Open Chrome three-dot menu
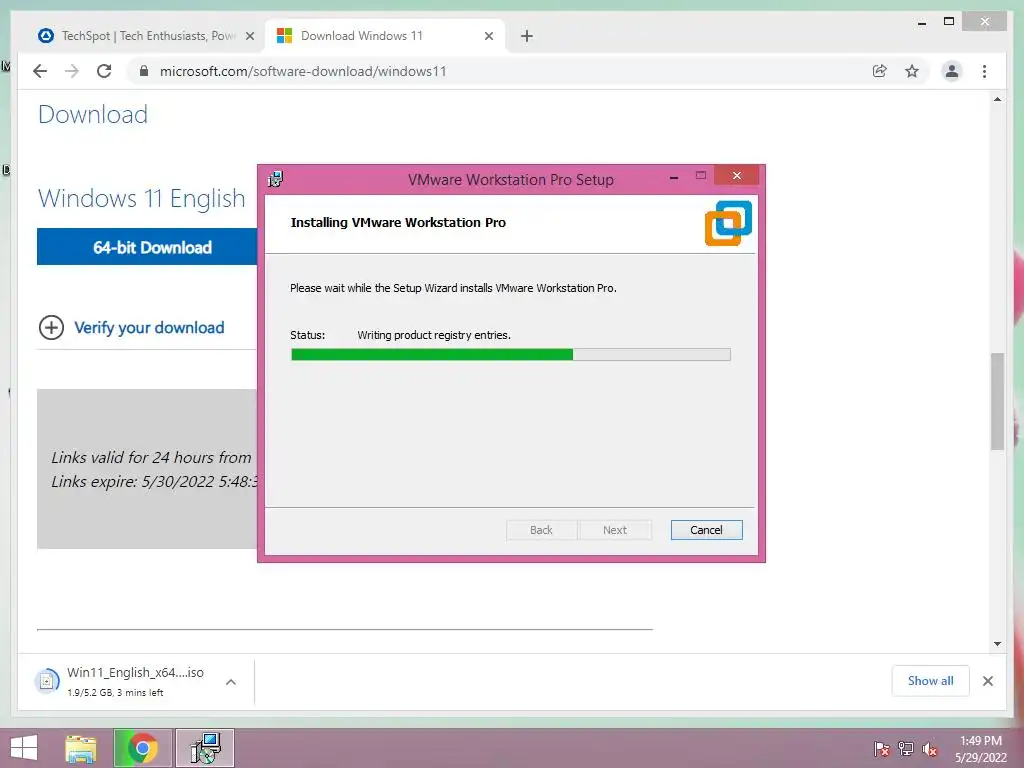 pyautogui.click(x=984, y=71)
